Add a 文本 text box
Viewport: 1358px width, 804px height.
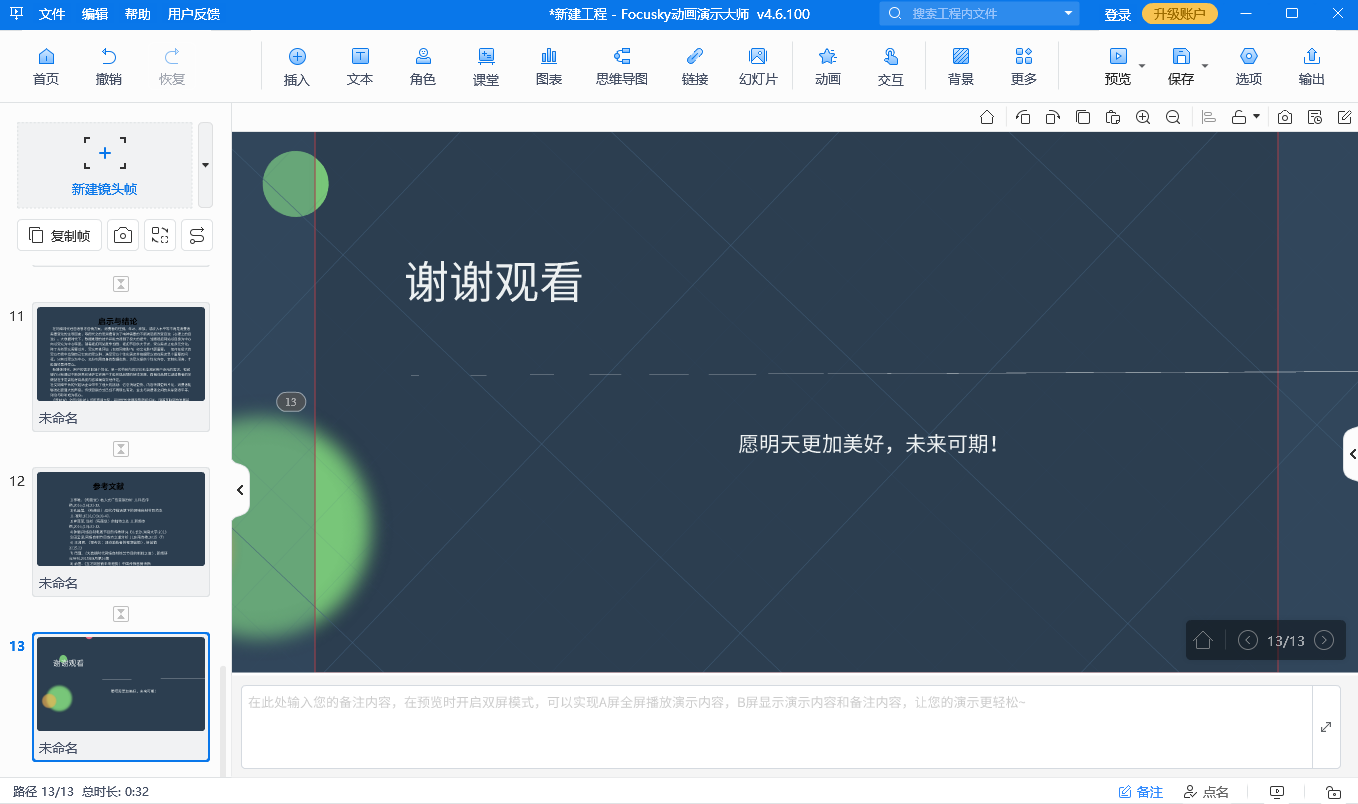pyautogui.click(x=360, y=67)
